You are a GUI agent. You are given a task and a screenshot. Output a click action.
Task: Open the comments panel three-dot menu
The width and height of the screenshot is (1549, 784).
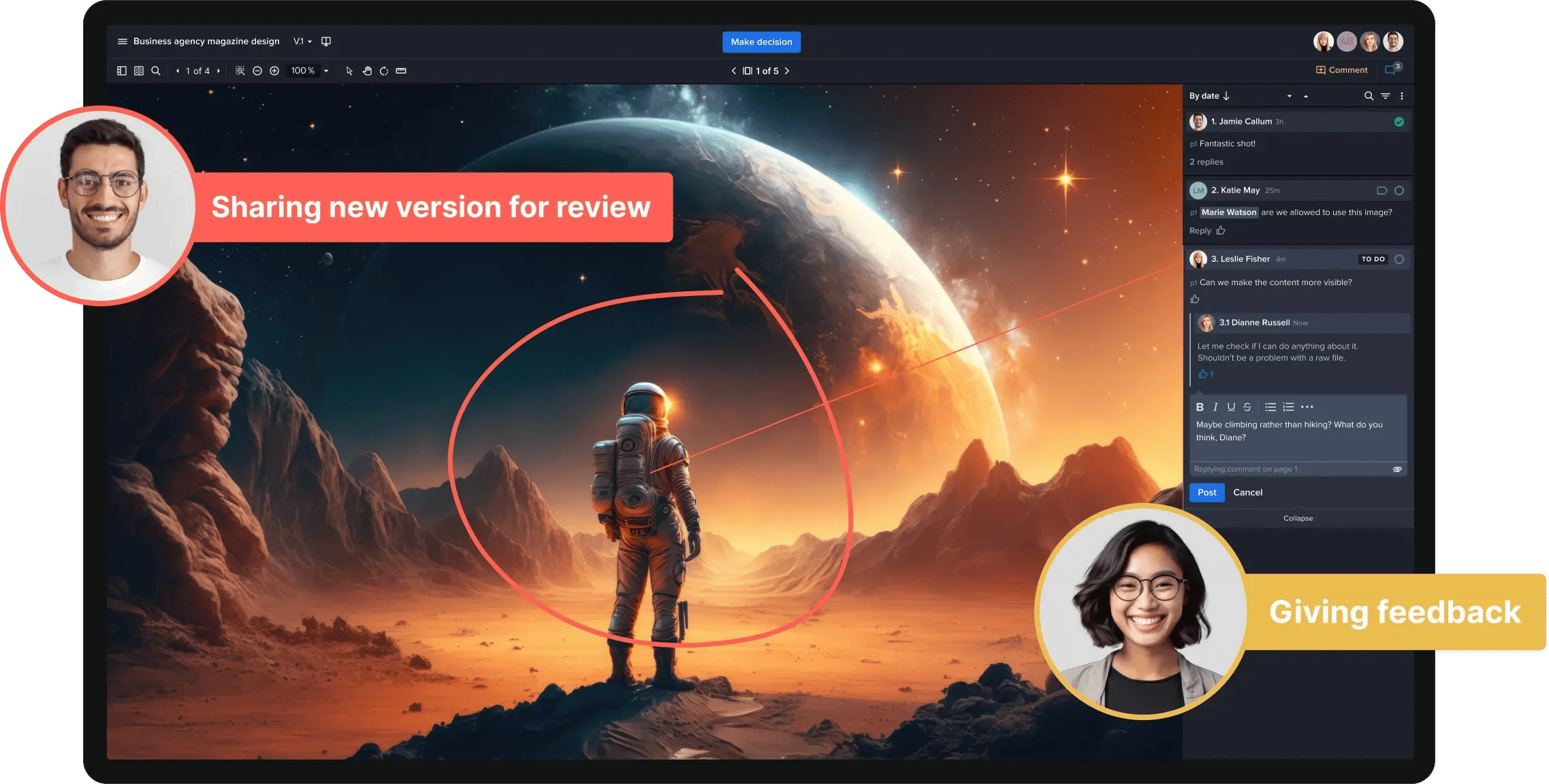(x=1402, y=96)
